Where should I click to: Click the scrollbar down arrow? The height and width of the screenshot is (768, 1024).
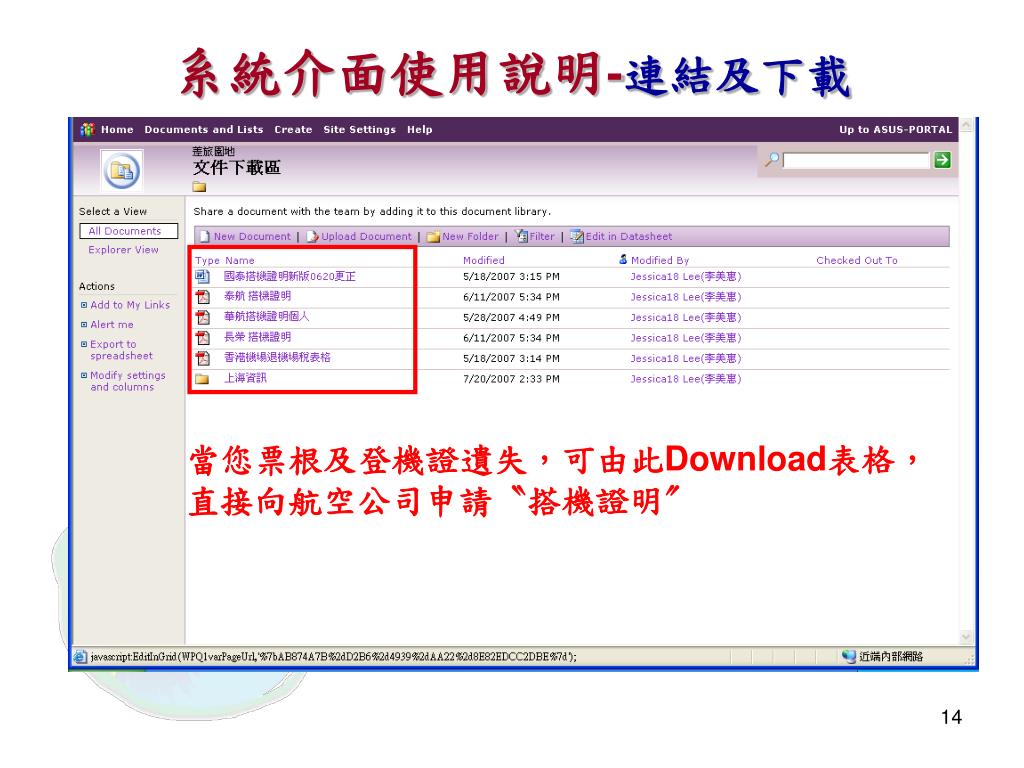click(966, 637)
